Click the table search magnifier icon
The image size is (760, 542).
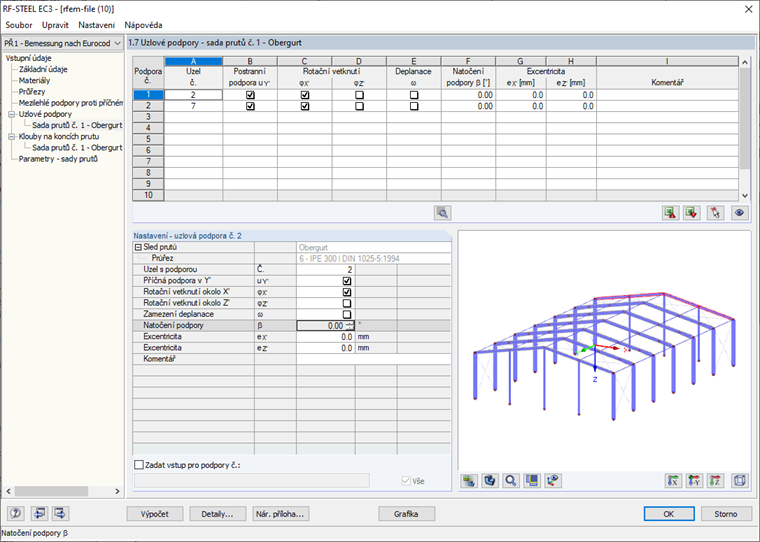(442, 213)
